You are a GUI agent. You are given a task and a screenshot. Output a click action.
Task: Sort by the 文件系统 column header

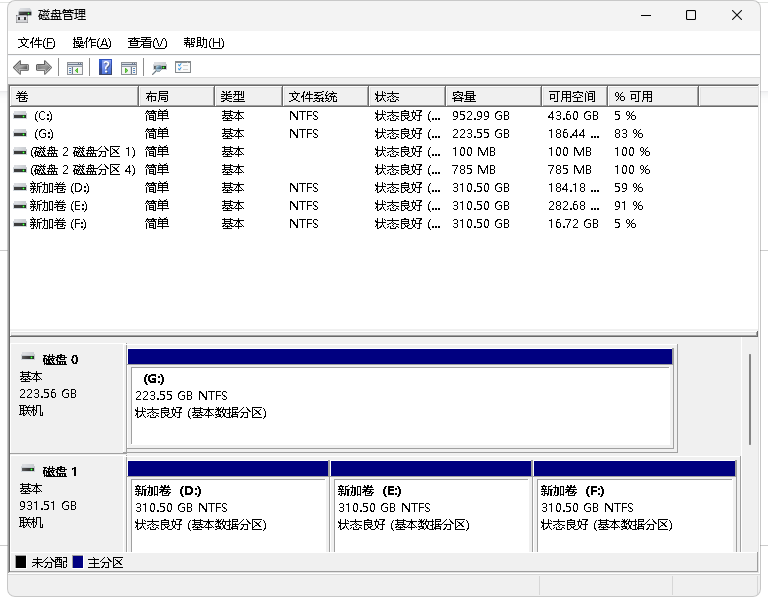click(324, 97)
